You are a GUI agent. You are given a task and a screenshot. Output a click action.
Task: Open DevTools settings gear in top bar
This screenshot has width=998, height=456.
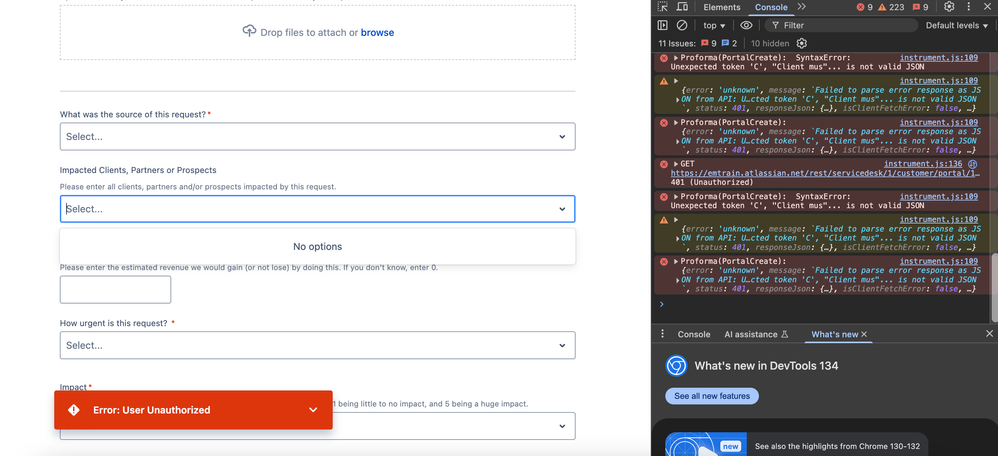(x=949, y=7)
